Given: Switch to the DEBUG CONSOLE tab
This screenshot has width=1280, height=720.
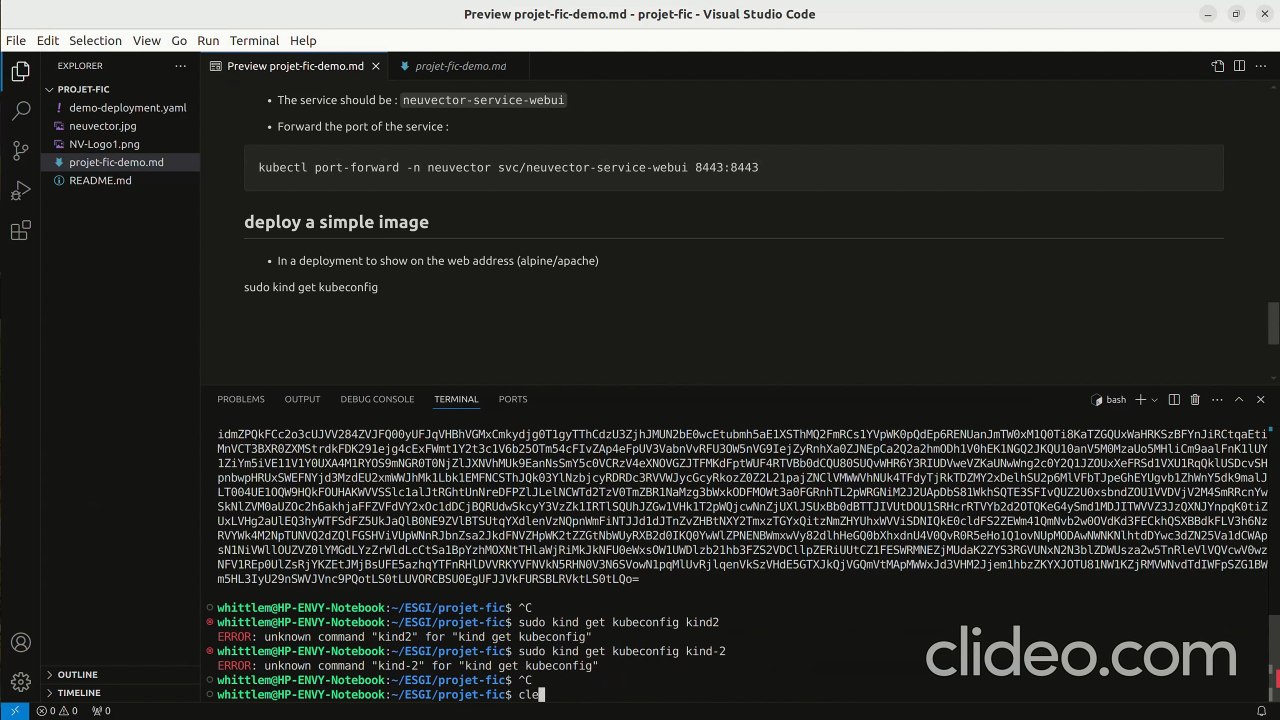Looking at the screenshot, I should 377,399.
